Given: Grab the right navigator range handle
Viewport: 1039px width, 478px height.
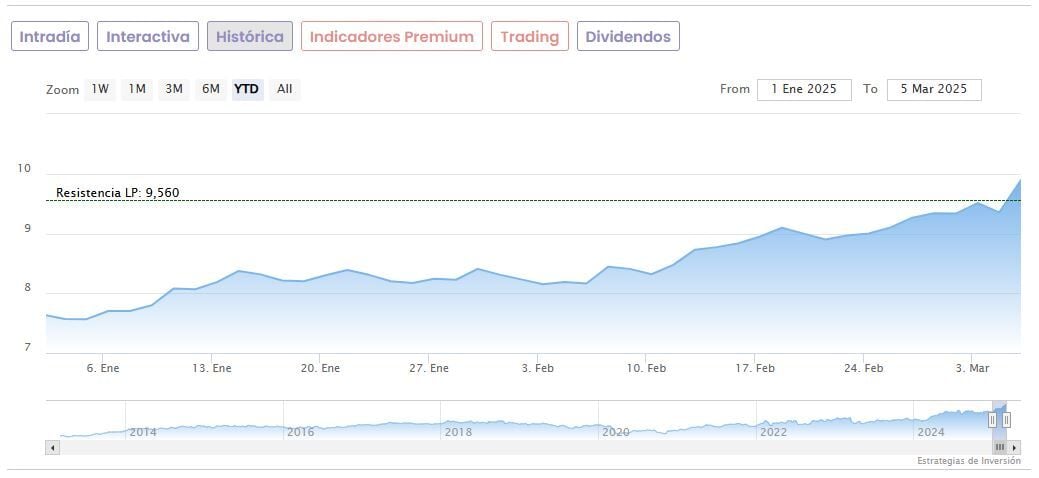Looking at the screenshot, I should point(1006,420).
